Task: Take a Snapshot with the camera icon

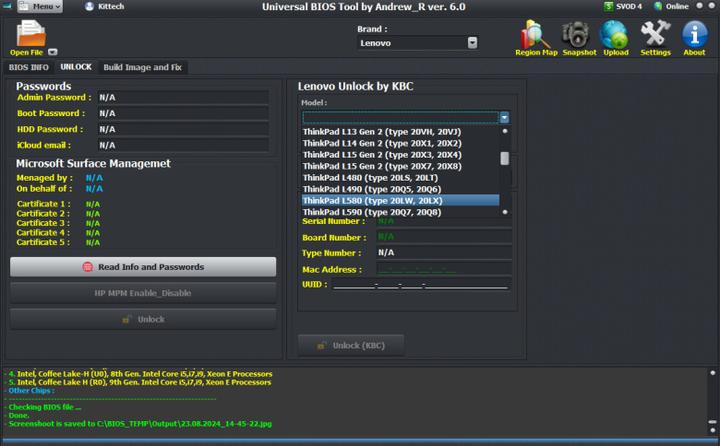Action: [579, 36]
